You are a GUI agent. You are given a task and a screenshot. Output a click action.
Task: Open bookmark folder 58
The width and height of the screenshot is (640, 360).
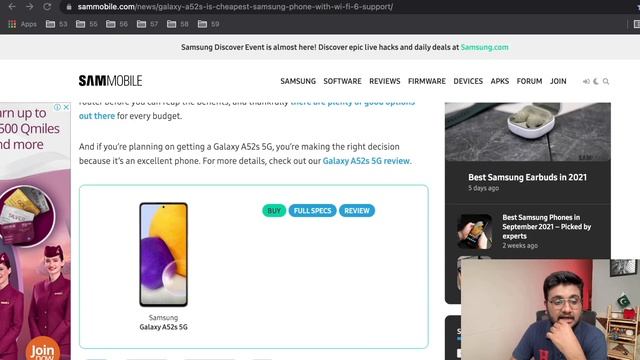[178, 24]
